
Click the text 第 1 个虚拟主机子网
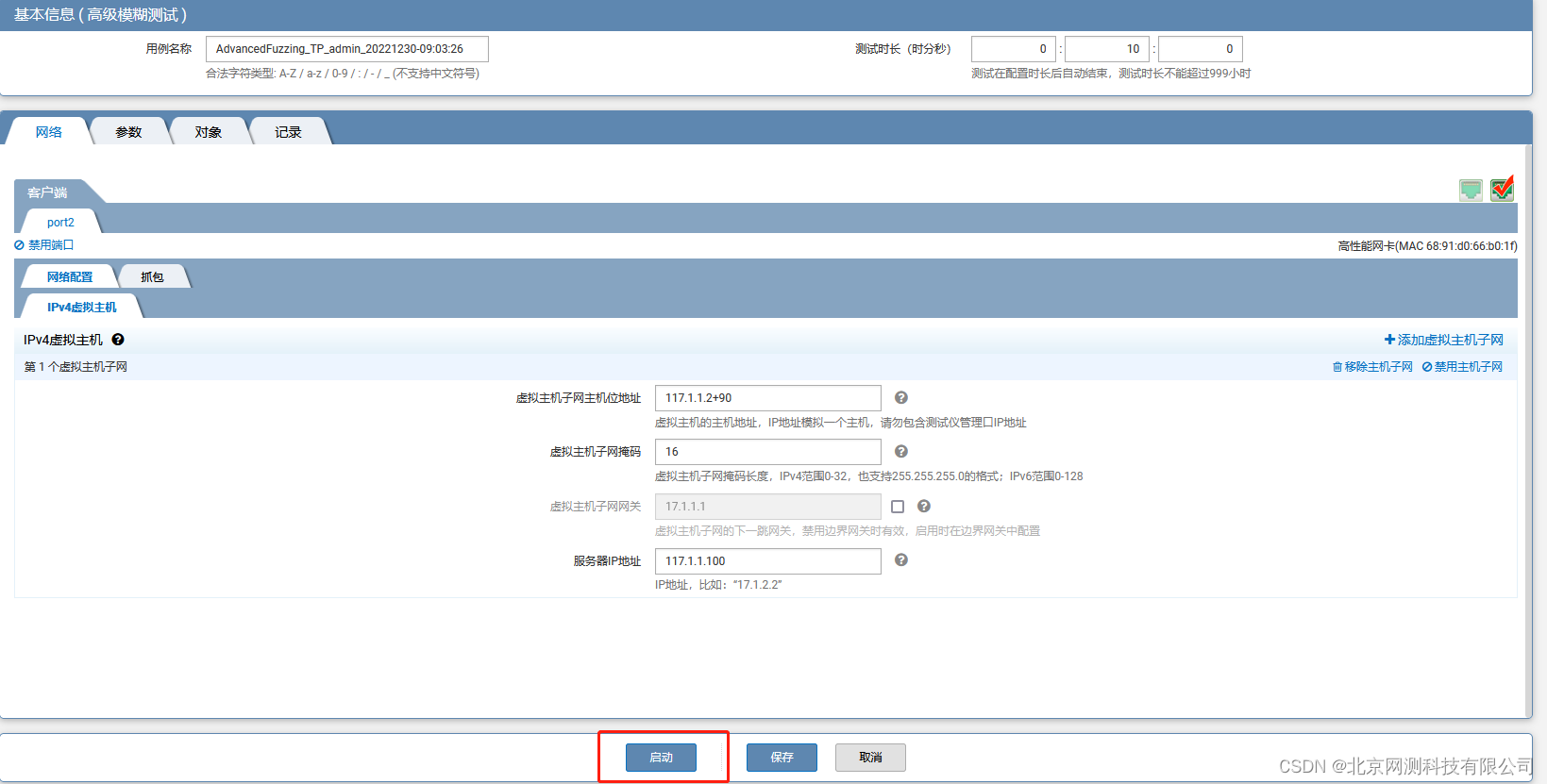click(x=76, y=367)
